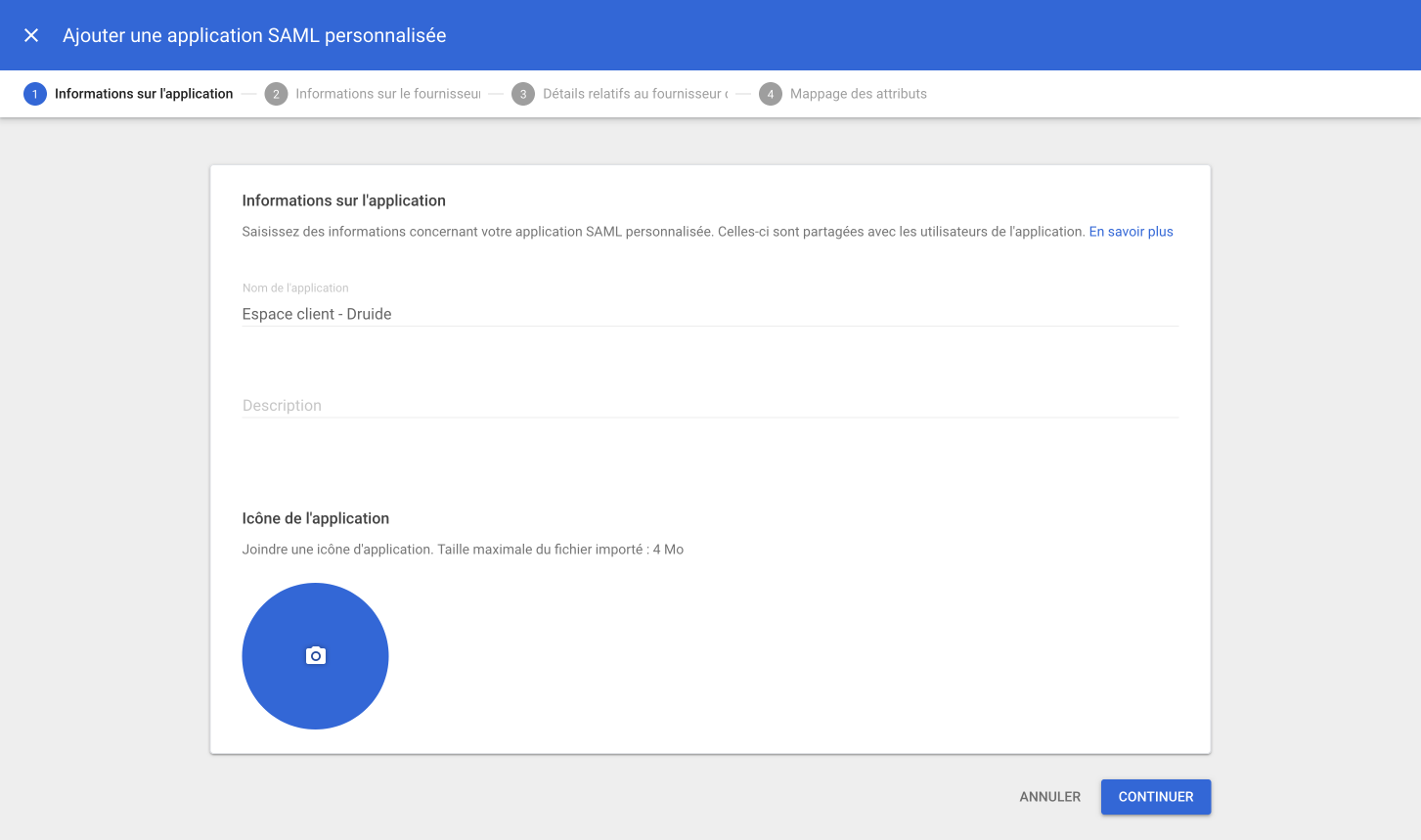Click the small "Nom de l'application" field label
This screenshot has height=840, width=1421.
(x=295, y=287)
